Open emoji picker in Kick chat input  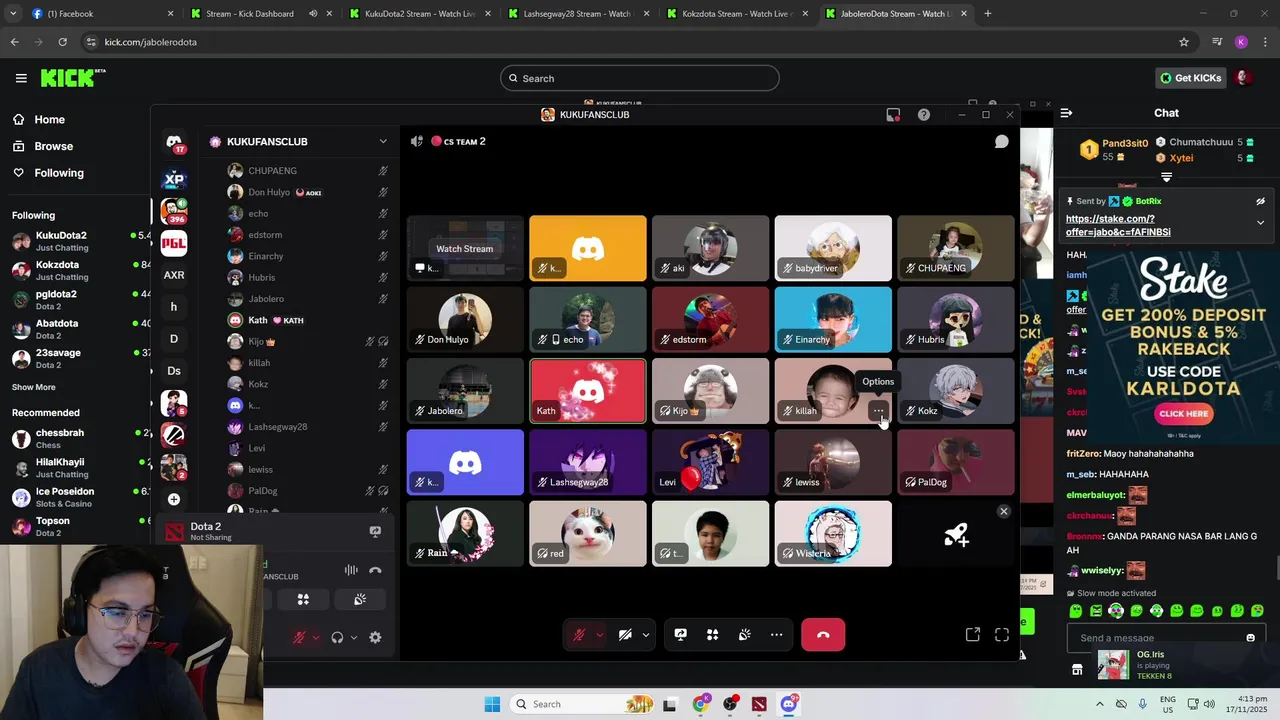(x=1250, y=638)
